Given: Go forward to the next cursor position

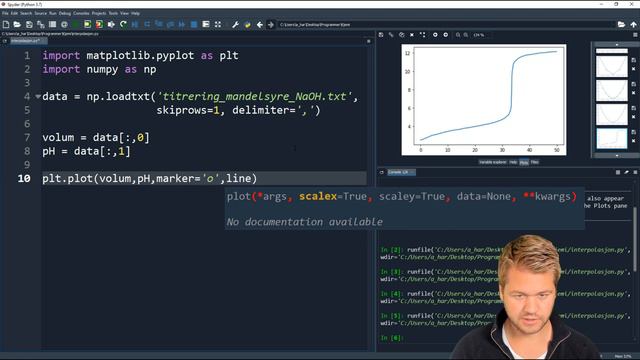Looking at the screenshot, I should [x=271, y=25].
